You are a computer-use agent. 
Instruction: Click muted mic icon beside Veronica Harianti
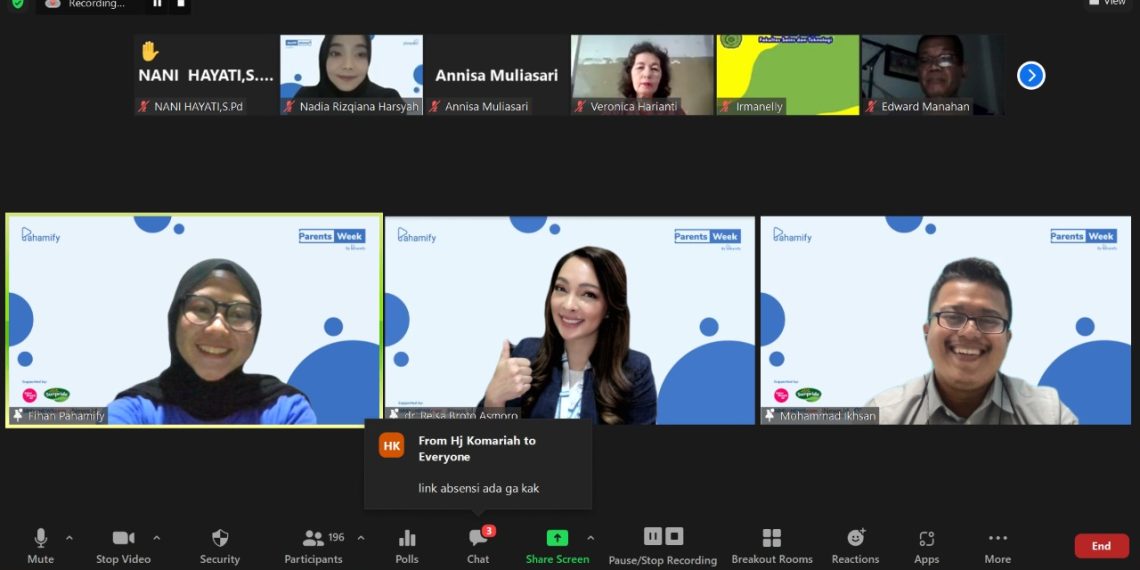coord(580,107)
